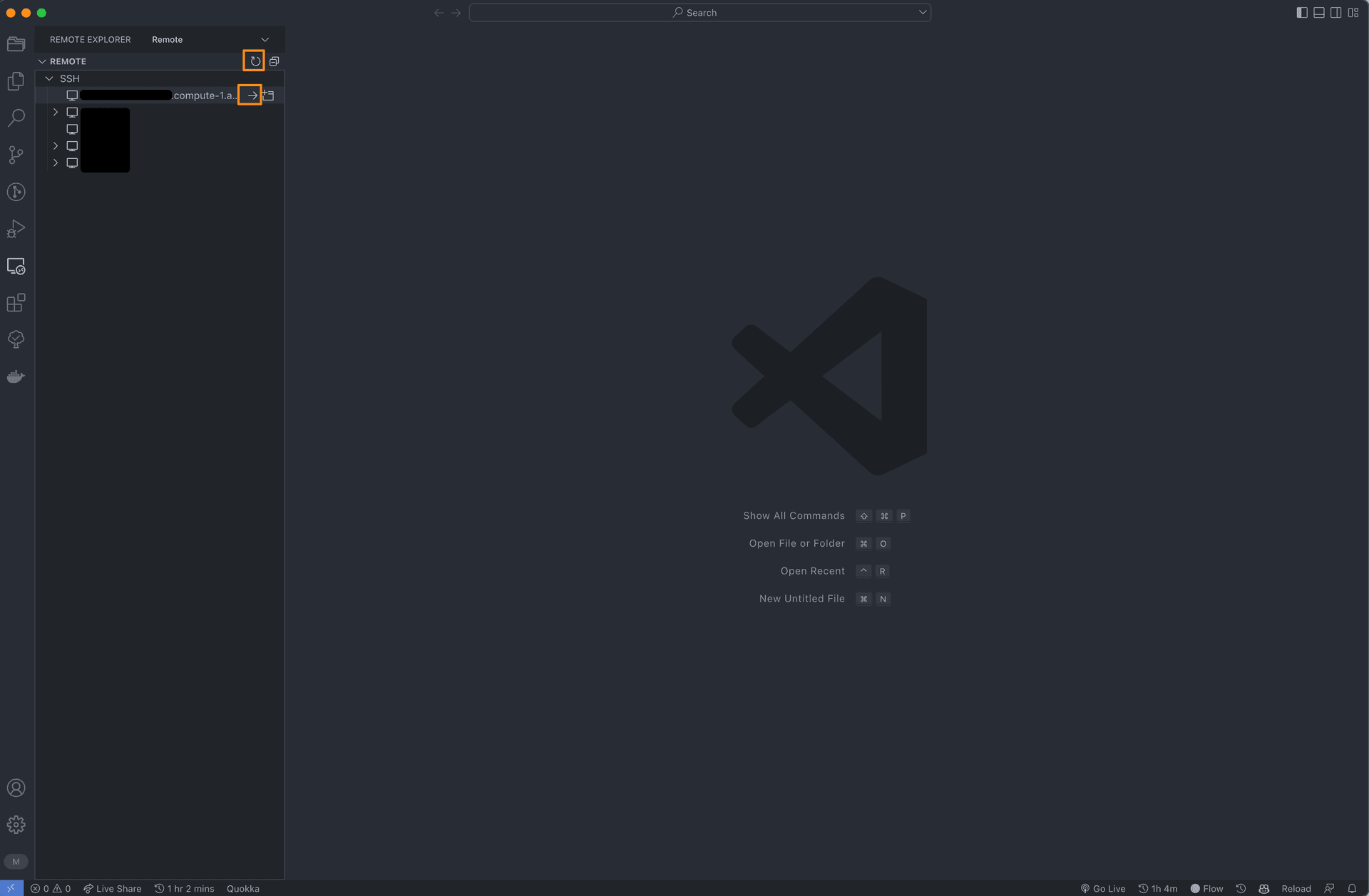Expand the last SSH host in list

coord(56,163)
